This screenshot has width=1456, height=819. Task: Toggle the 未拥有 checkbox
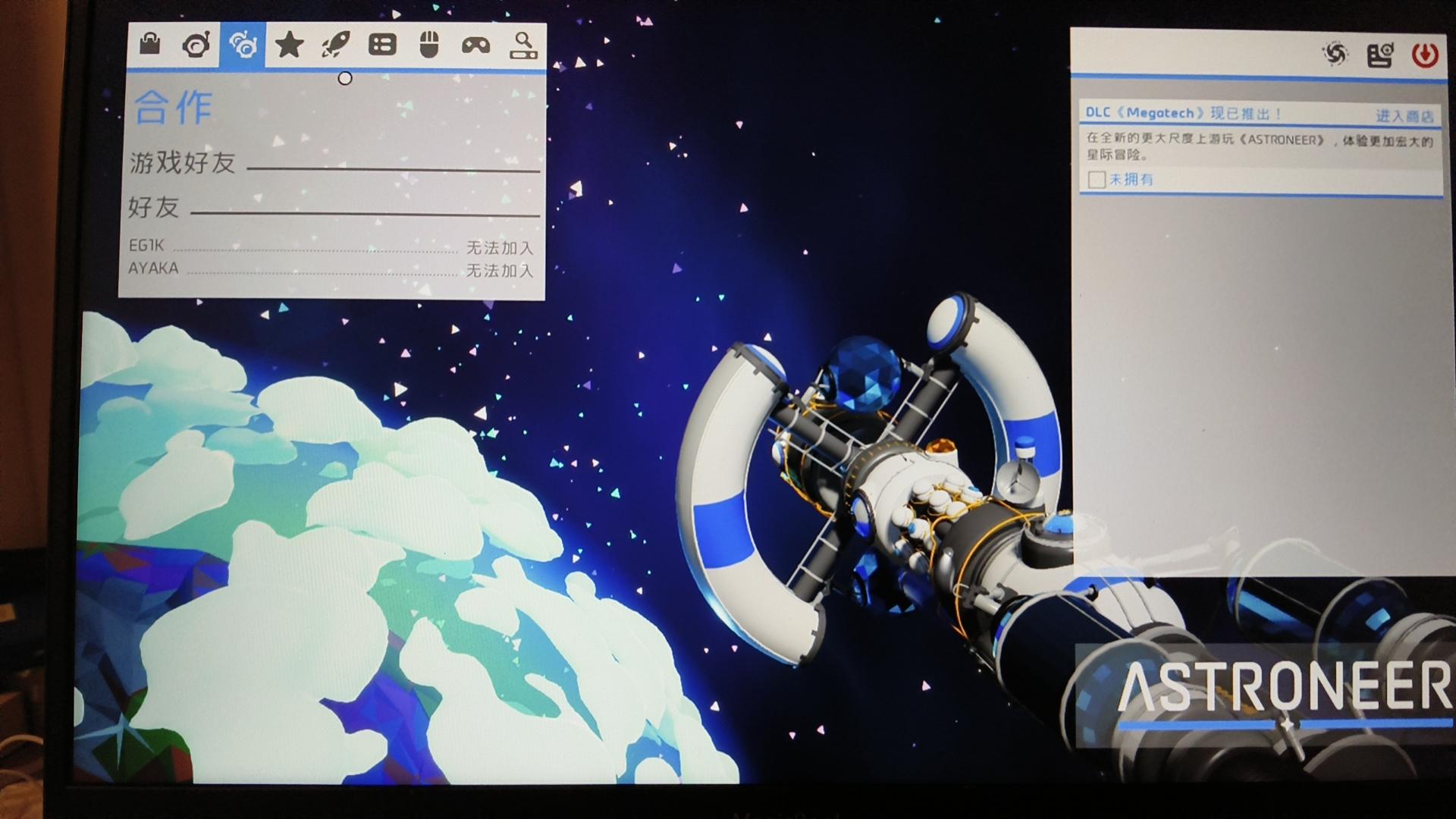[1096, 180]
